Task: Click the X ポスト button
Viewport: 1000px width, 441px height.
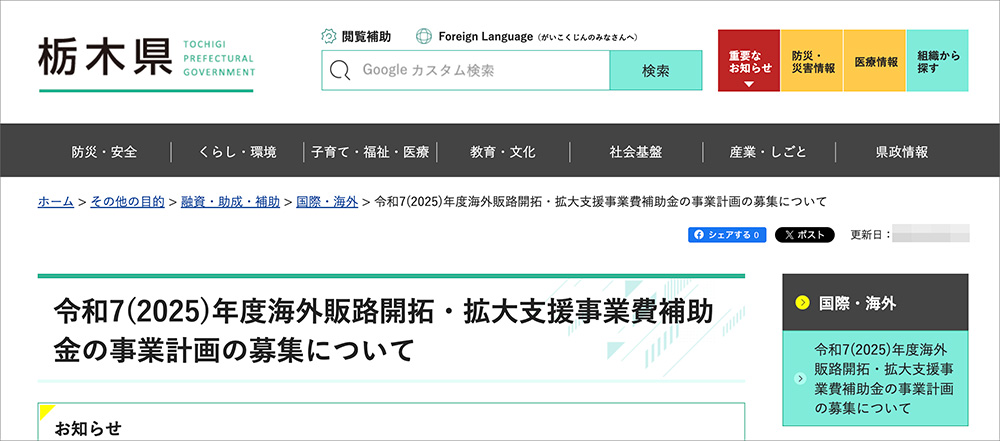Action: 805,234
